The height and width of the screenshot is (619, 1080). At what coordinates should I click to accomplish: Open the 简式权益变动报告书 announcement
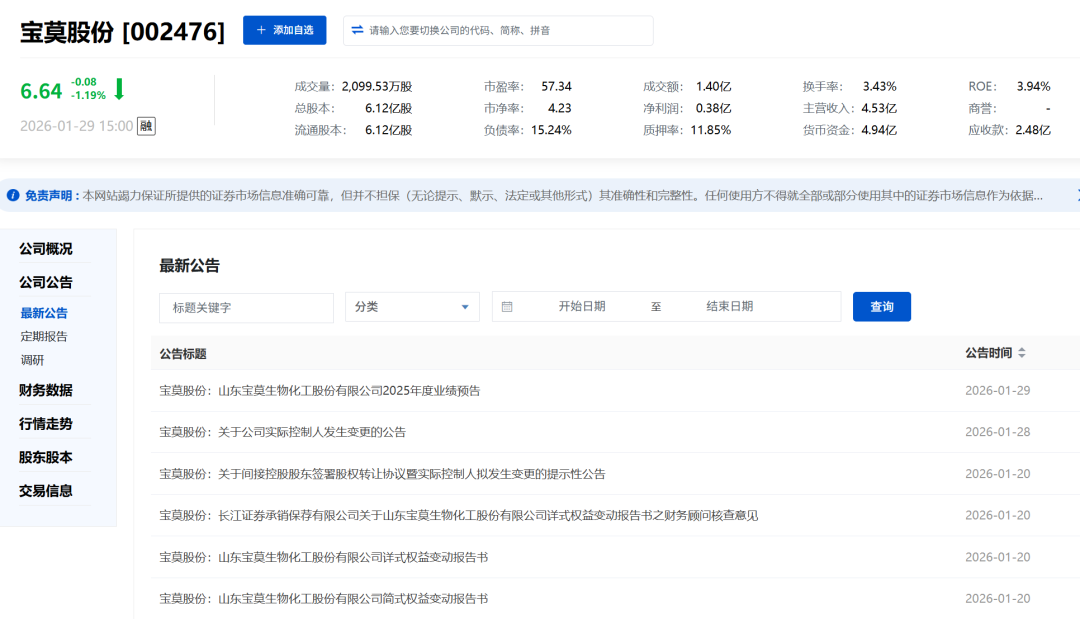pos(324,598)
